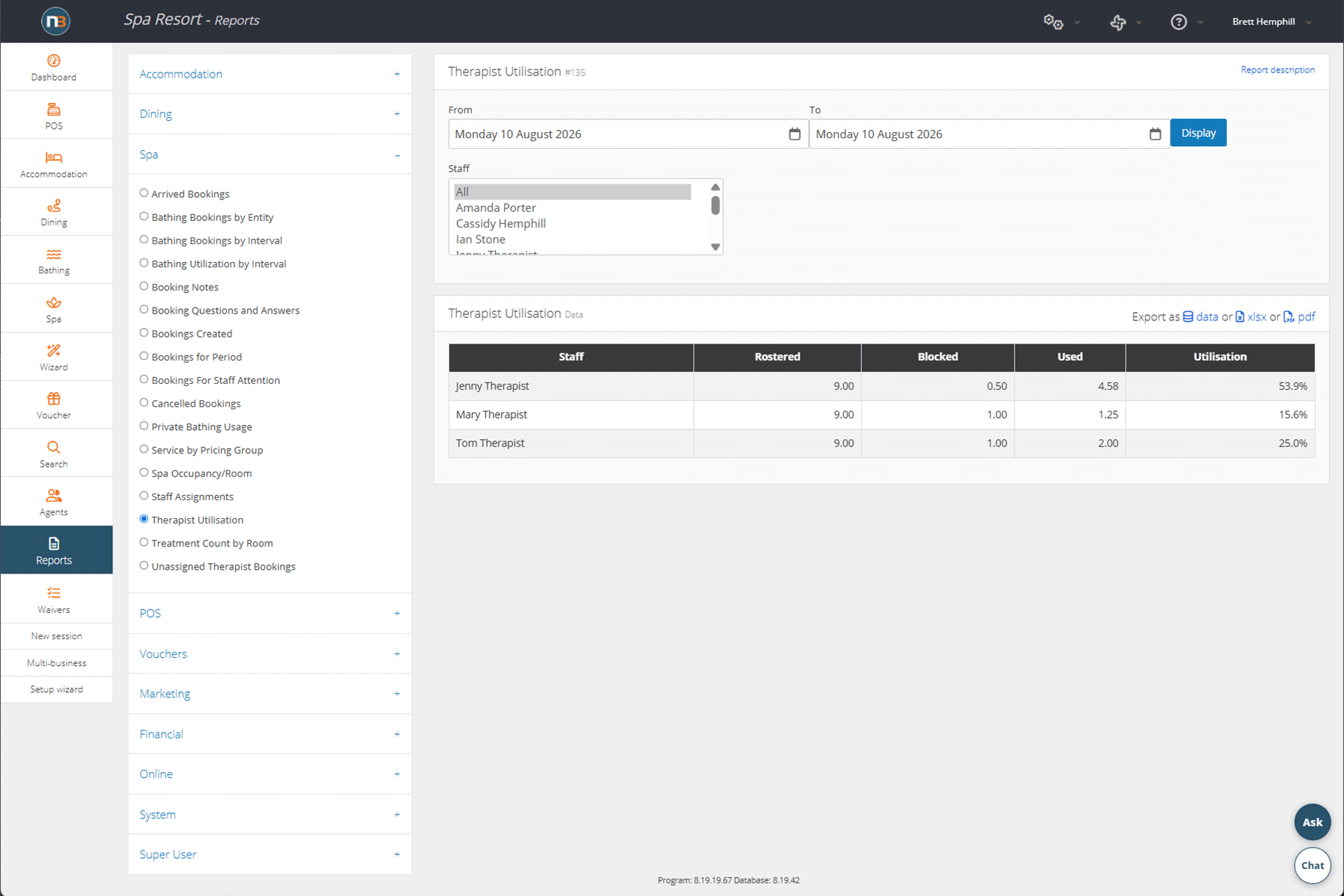Screen dimensions: 1344x896
Task: Click the xlsx export file icon
Action: pos(1240,317)
